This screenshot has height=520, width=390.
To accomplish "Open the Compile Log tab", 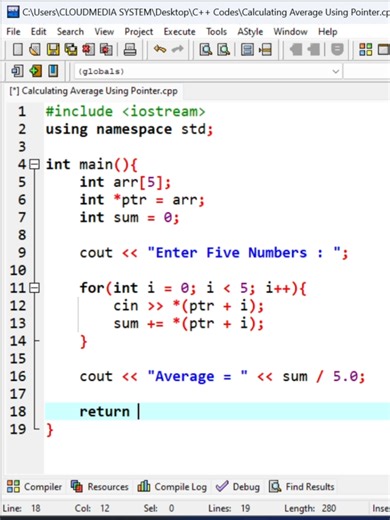I will [172, 487].
